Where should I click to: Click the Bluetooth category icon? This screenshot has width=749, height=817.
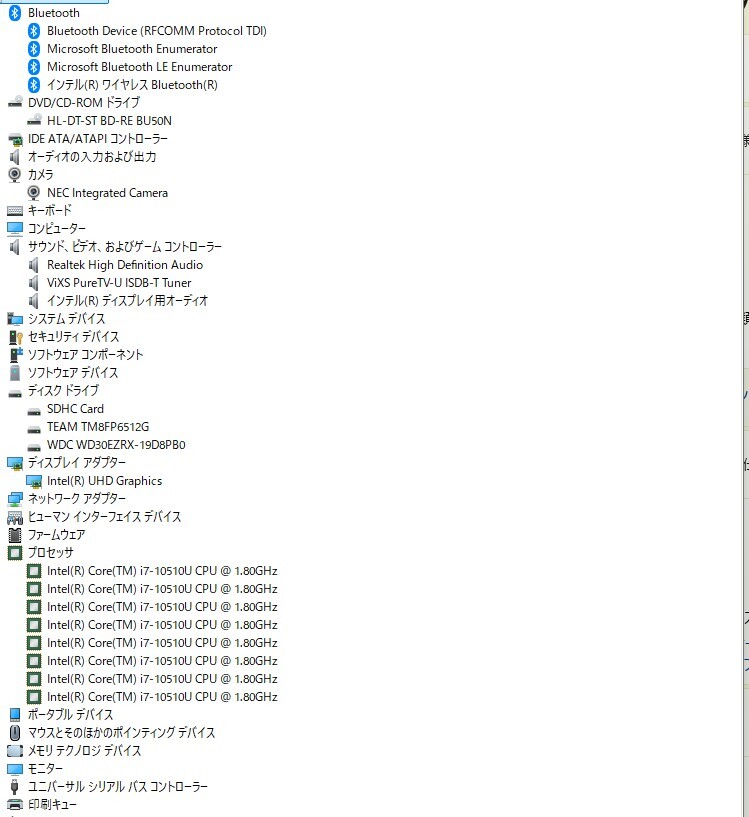15,13
